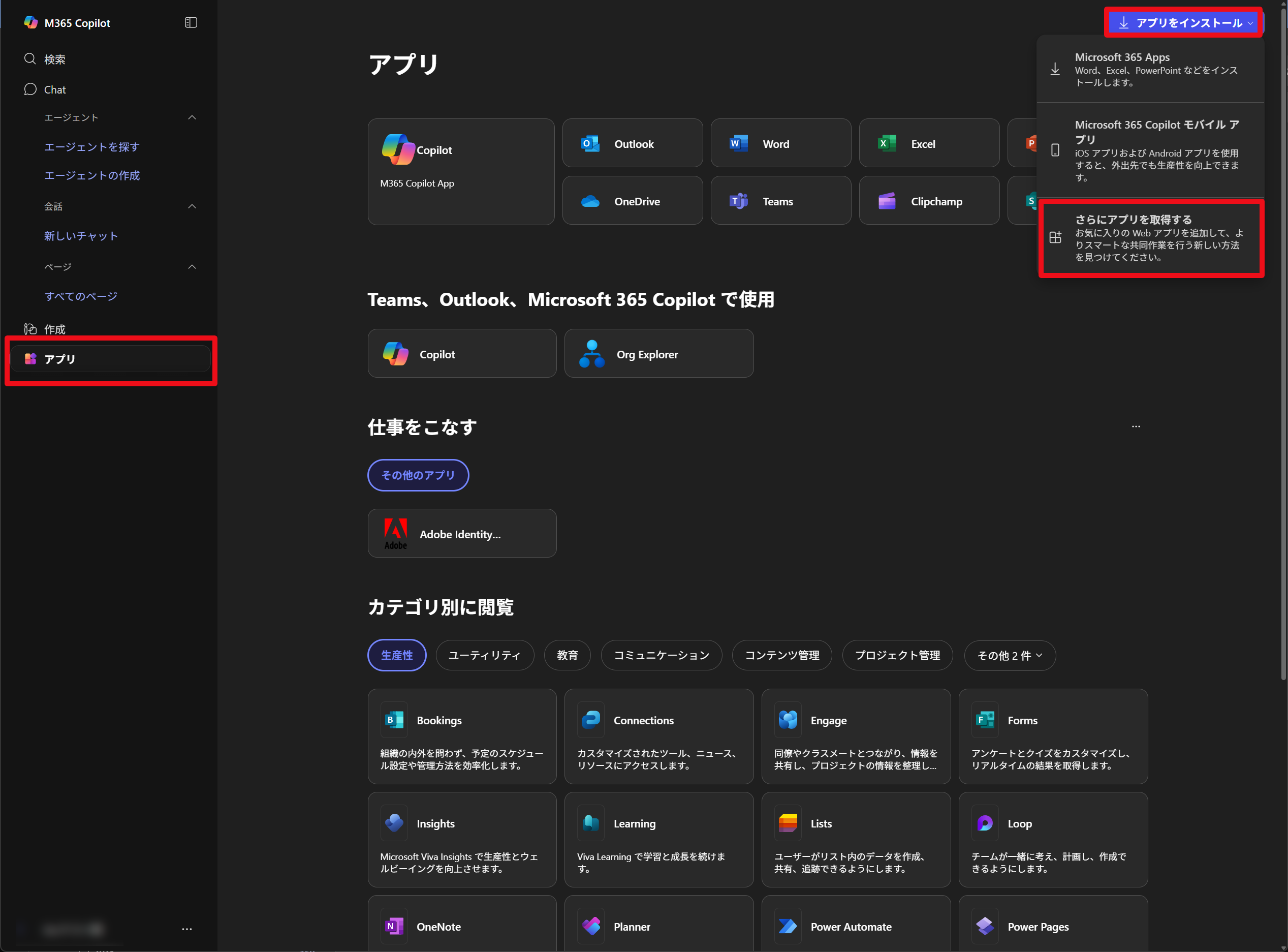Image resolution: width=1288 pixels, height=952 pixels.
Task: Select さらにアプリを取得する menu item
Action: pos(1150,237)
